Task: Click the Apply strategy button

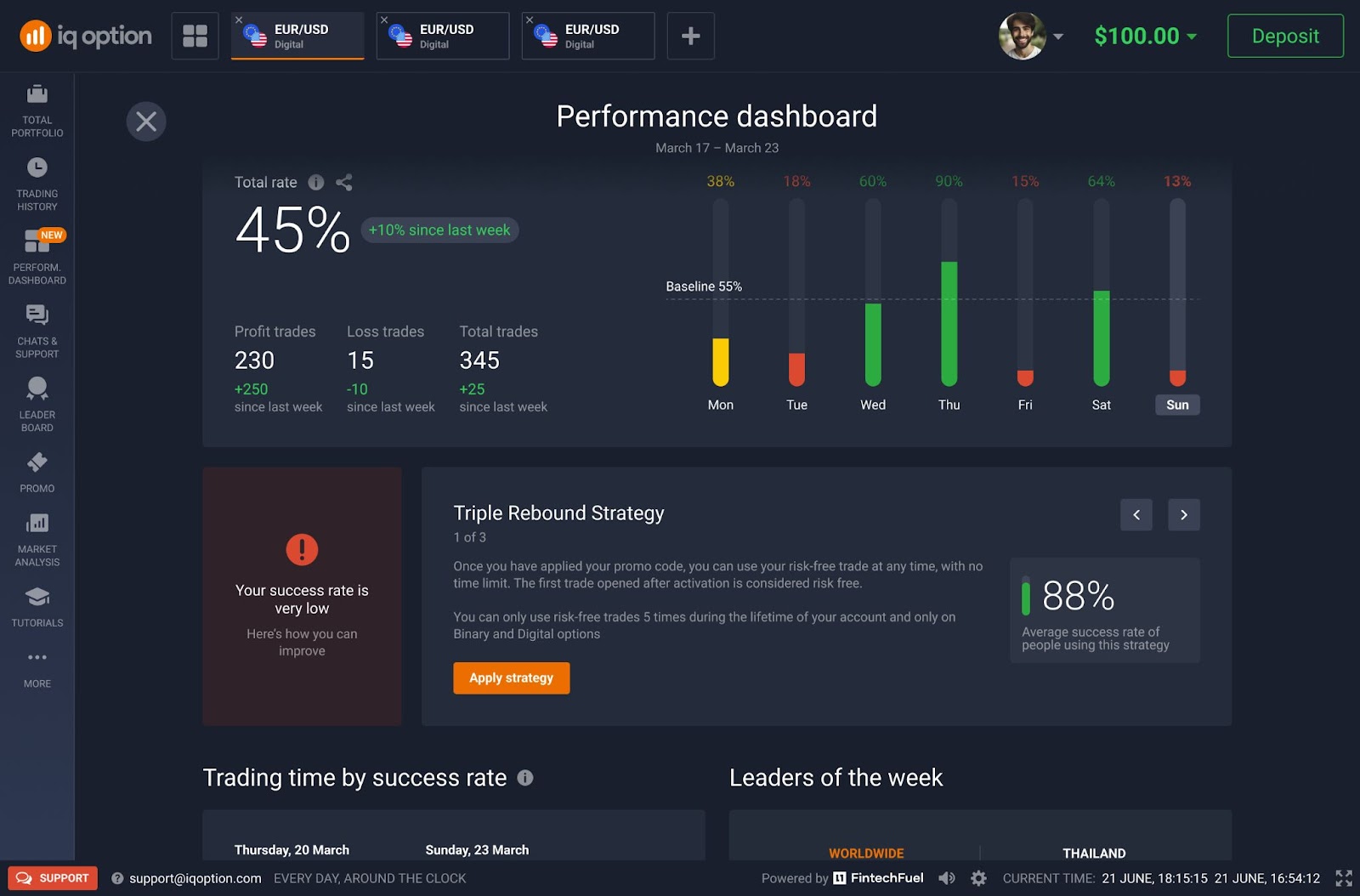Action: (x=511, y=678)
